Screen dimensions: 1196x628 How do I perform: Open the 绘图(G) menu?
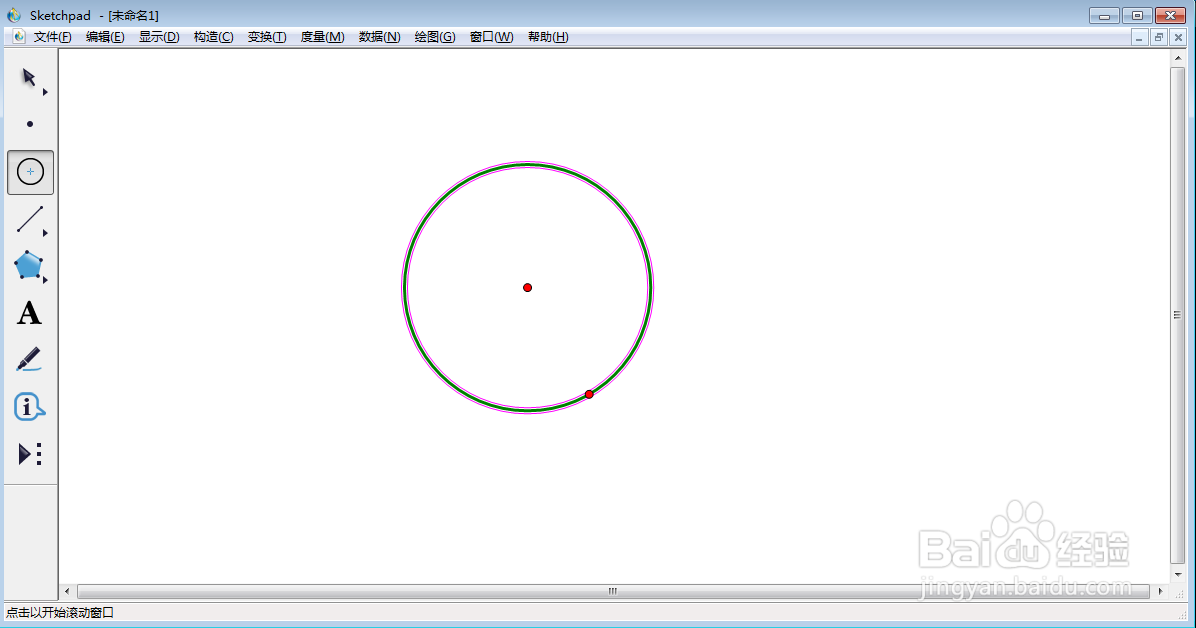click(435, 37)
